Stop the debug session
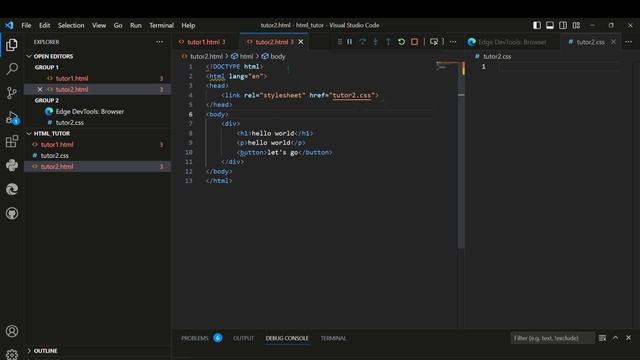Viewport: 640px width, 360px height. click(x=414, y=42)
